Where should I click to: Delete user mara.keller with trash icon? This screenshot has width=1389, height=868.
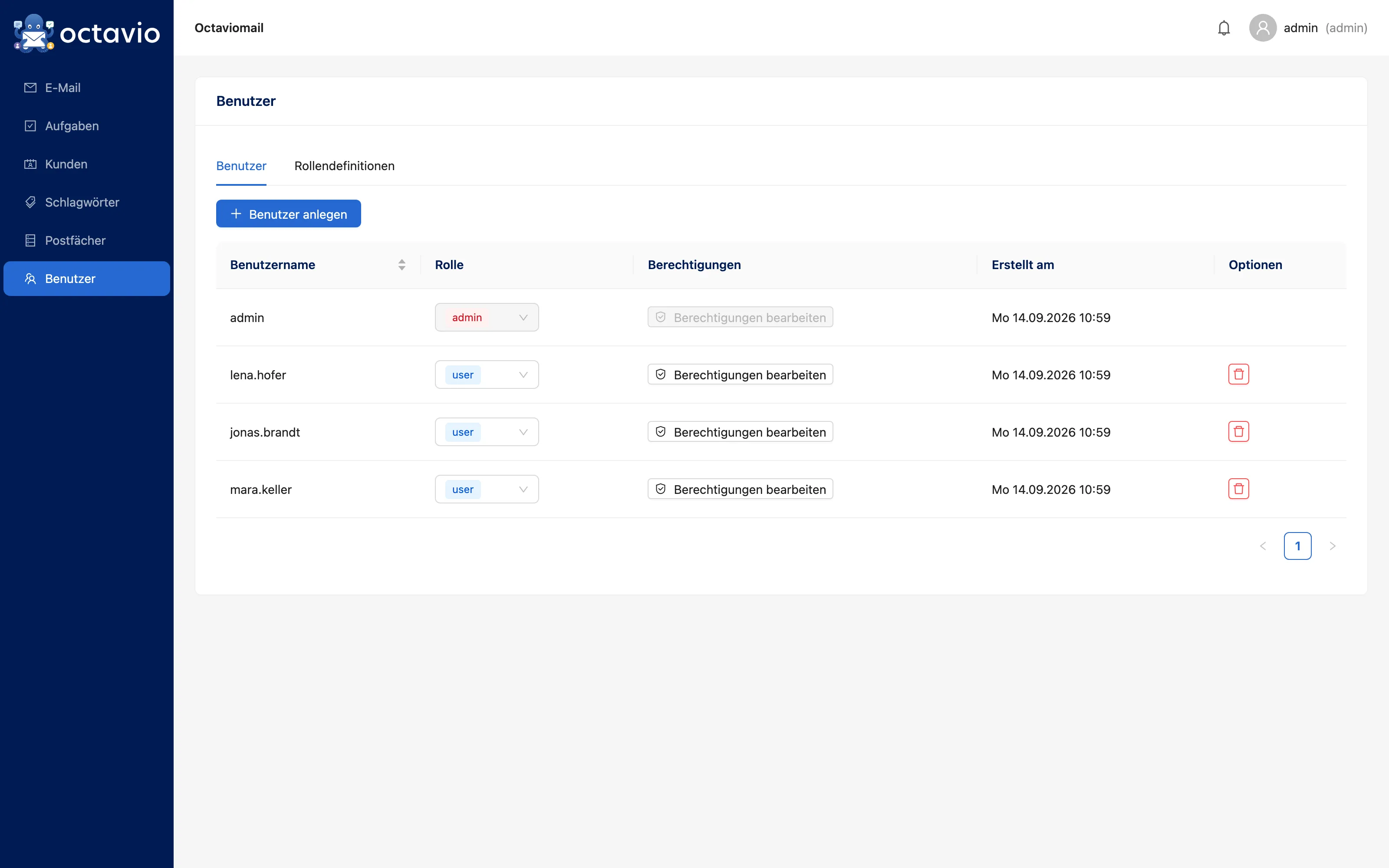pos(1239,489)
